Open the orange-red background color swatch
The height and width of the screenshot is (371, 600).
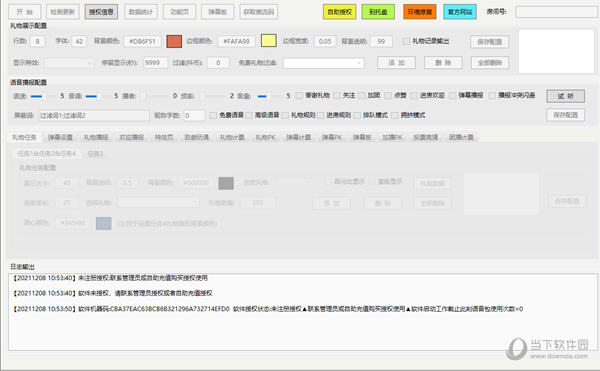[x=174, y=41]
